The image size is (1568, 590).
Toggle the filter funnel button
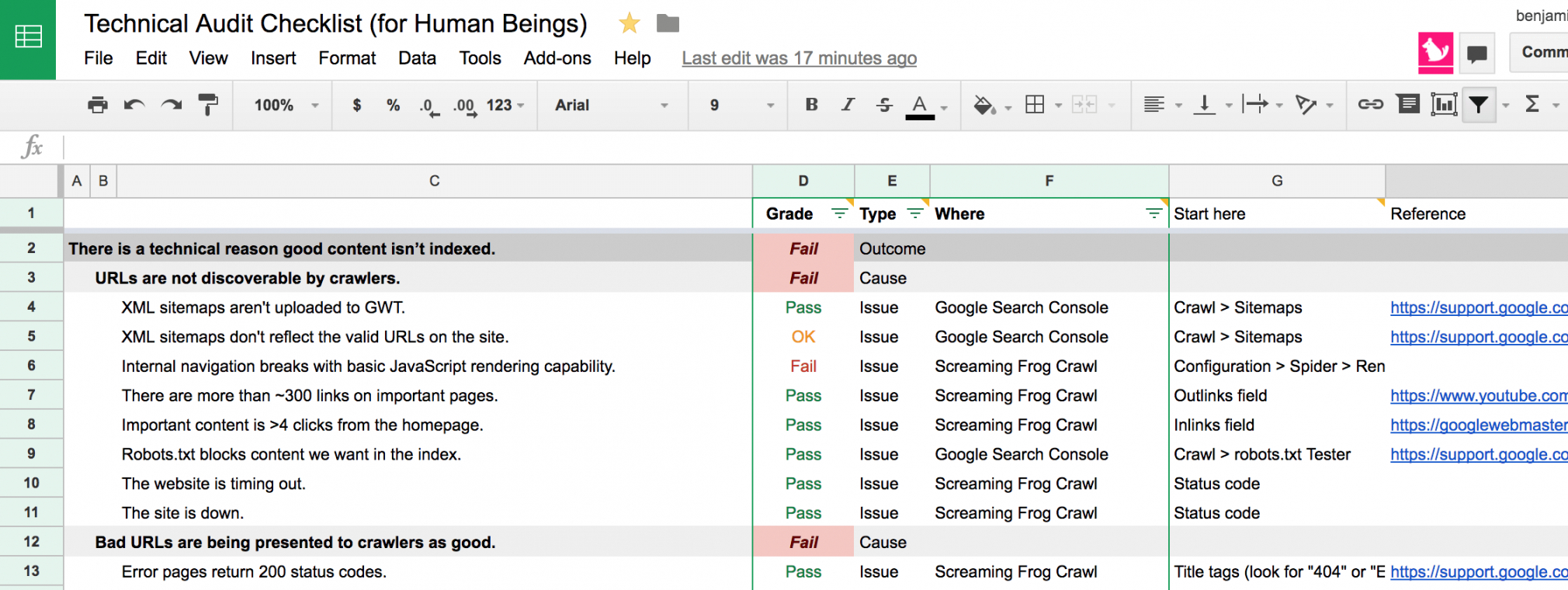tap(1479, 104)
